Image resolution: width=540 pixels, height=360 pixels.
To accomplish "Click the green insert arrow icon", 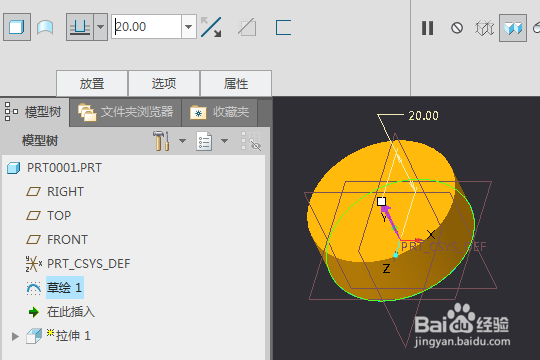I will click(x=34, y=312).
